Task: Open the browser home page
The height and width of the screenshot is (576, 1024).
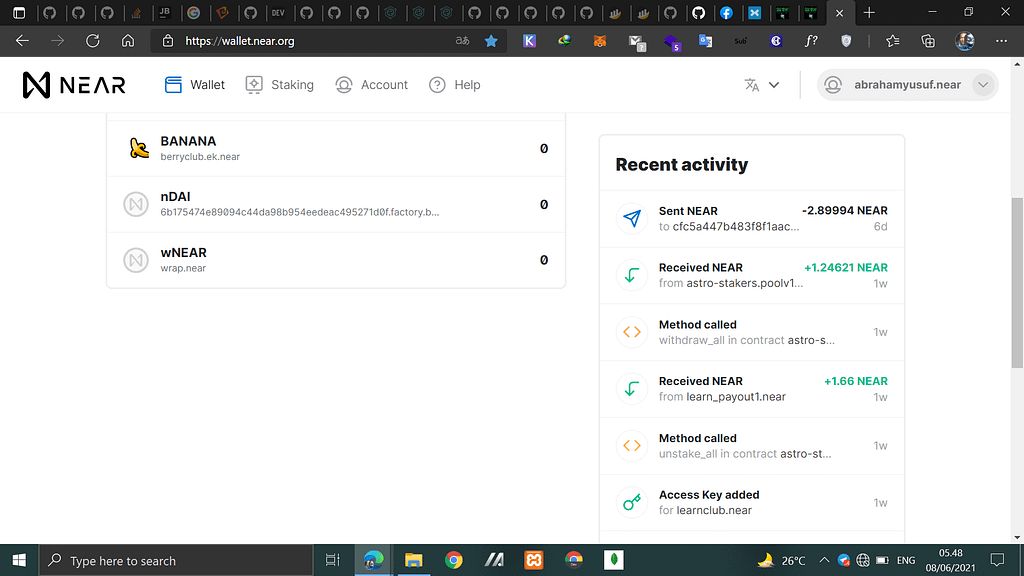Action: pyautogui.click(x=128, y=40)
